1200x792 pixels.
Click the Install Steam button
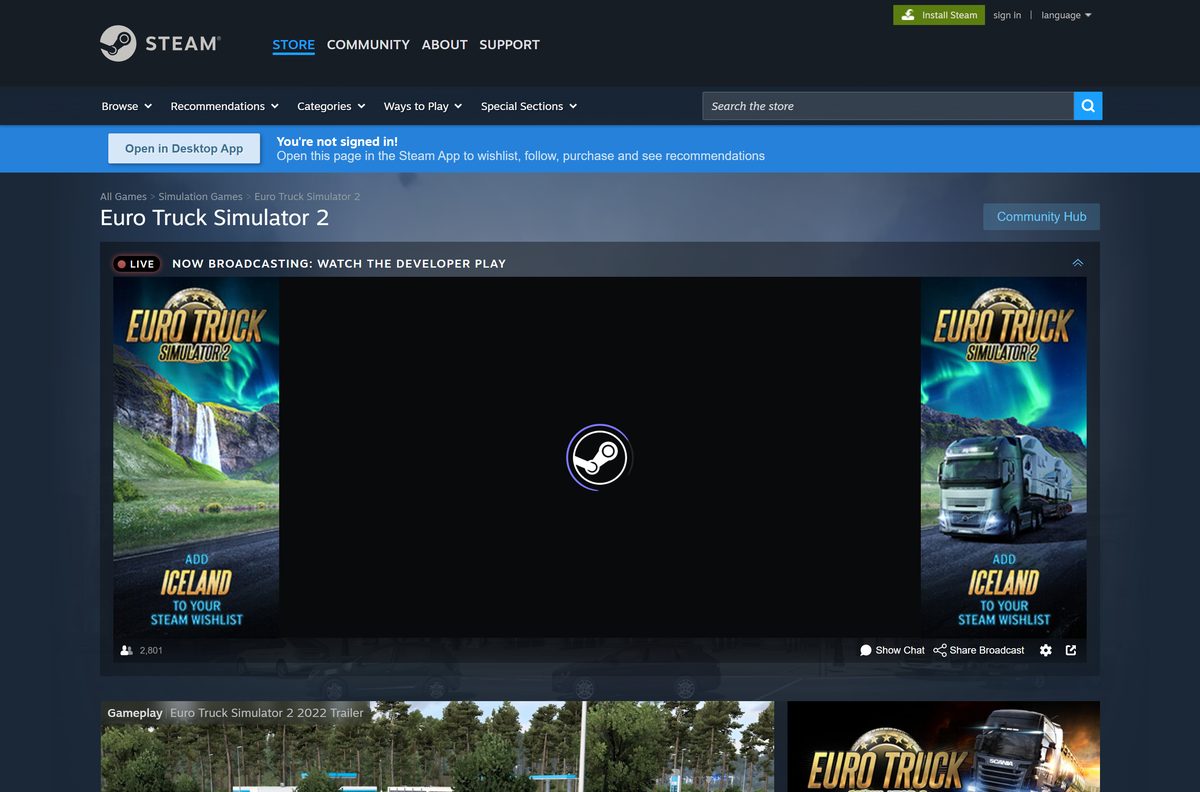point(939,15)
